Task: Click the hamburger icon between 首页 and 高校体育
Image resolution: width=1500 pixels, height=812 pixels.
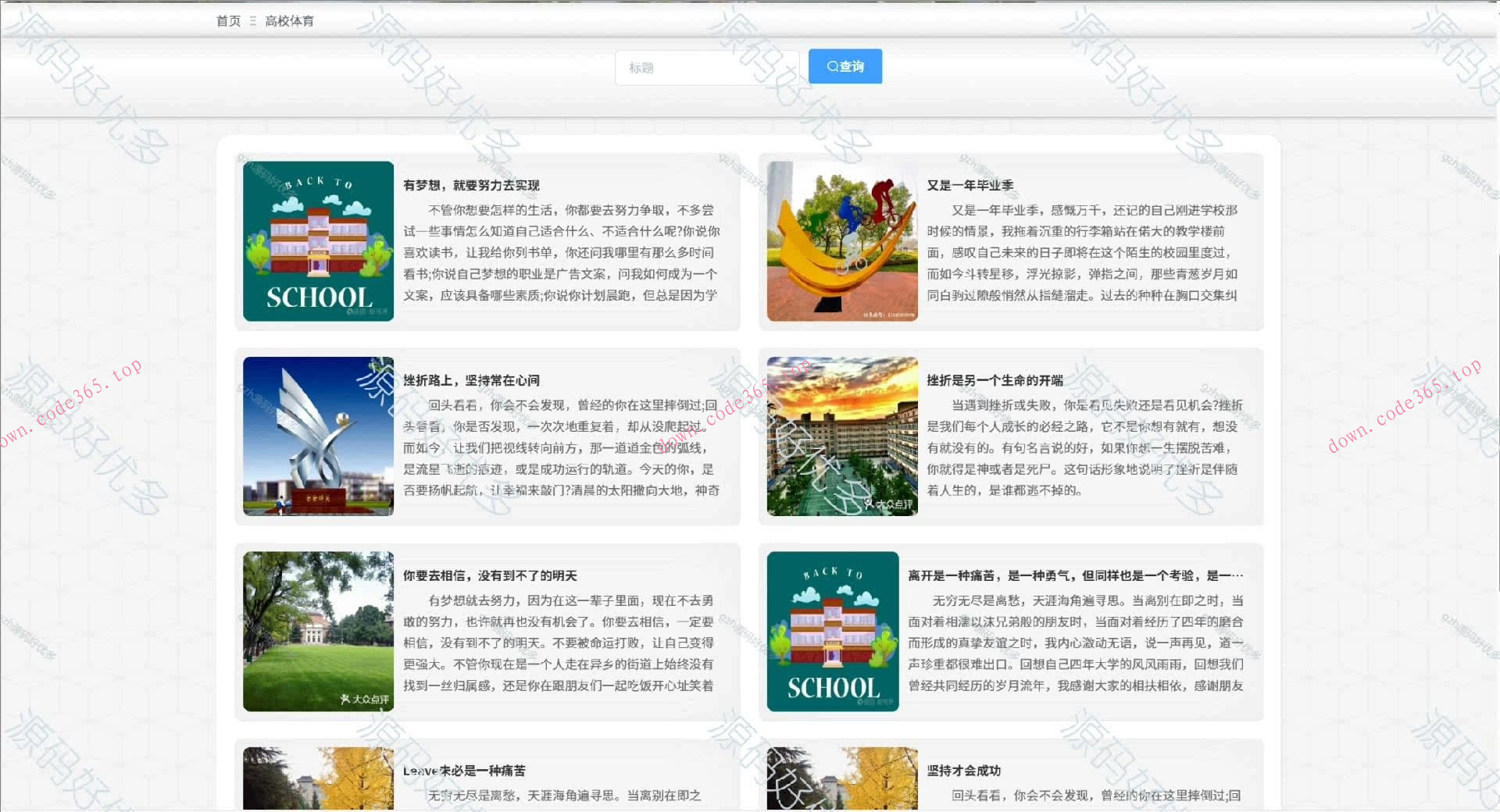Action: pos(252,20)
